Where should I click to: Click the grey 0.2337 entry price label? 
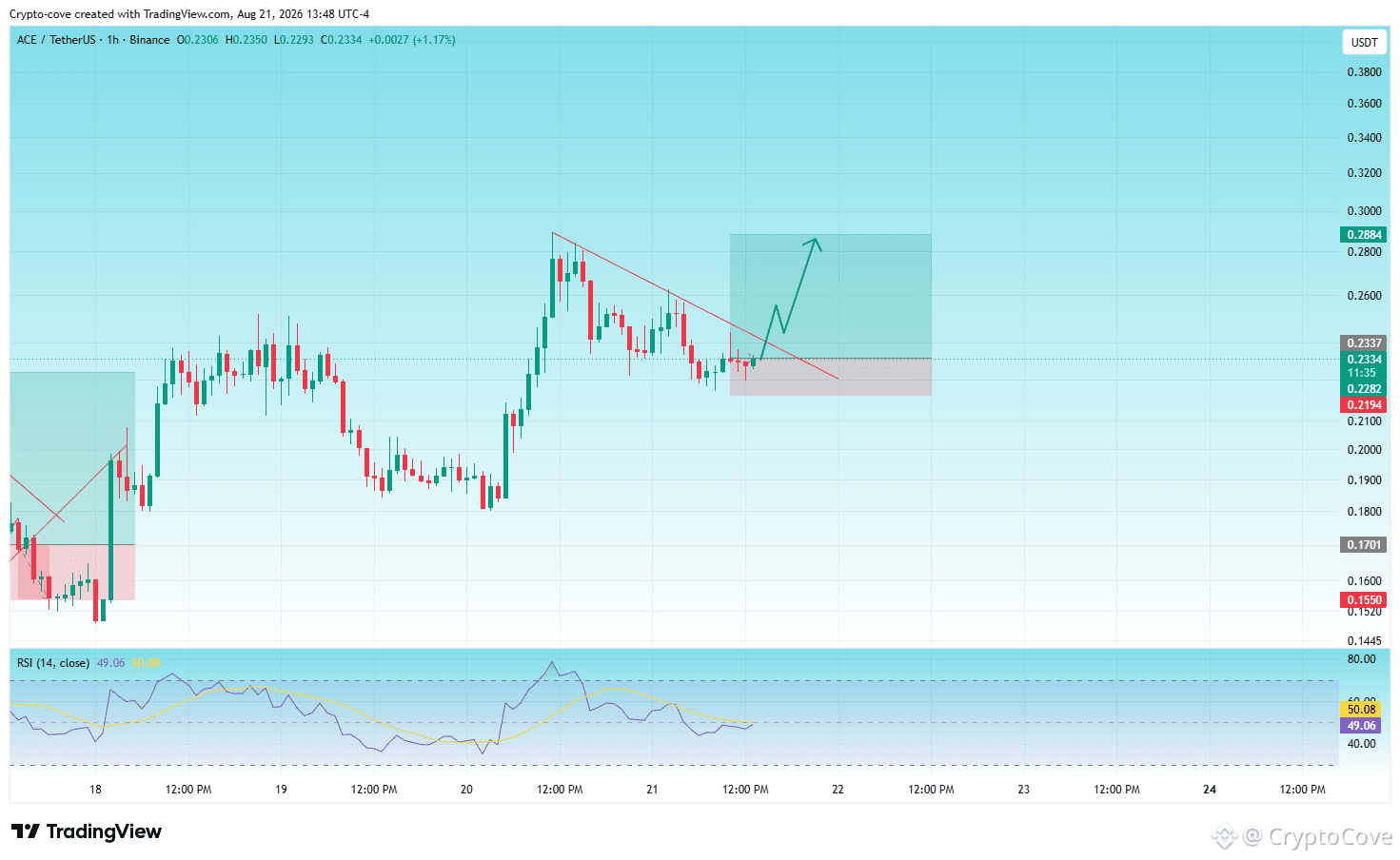pyautogui.click(x=1364, y=343)
